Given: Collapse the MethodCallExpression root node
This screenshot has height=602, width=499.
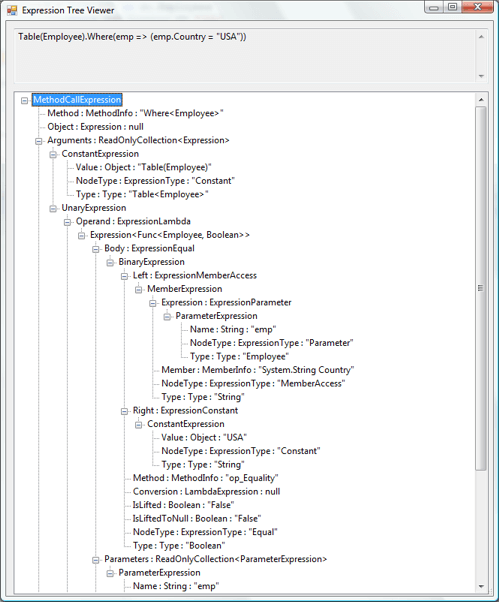Looking at the screenshot, I should tap(25, 101).
